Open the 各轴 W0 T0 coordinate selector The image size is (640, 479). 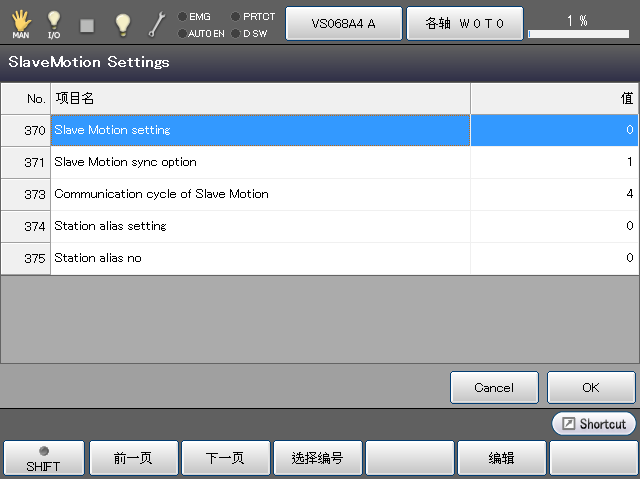pos(464,23)
